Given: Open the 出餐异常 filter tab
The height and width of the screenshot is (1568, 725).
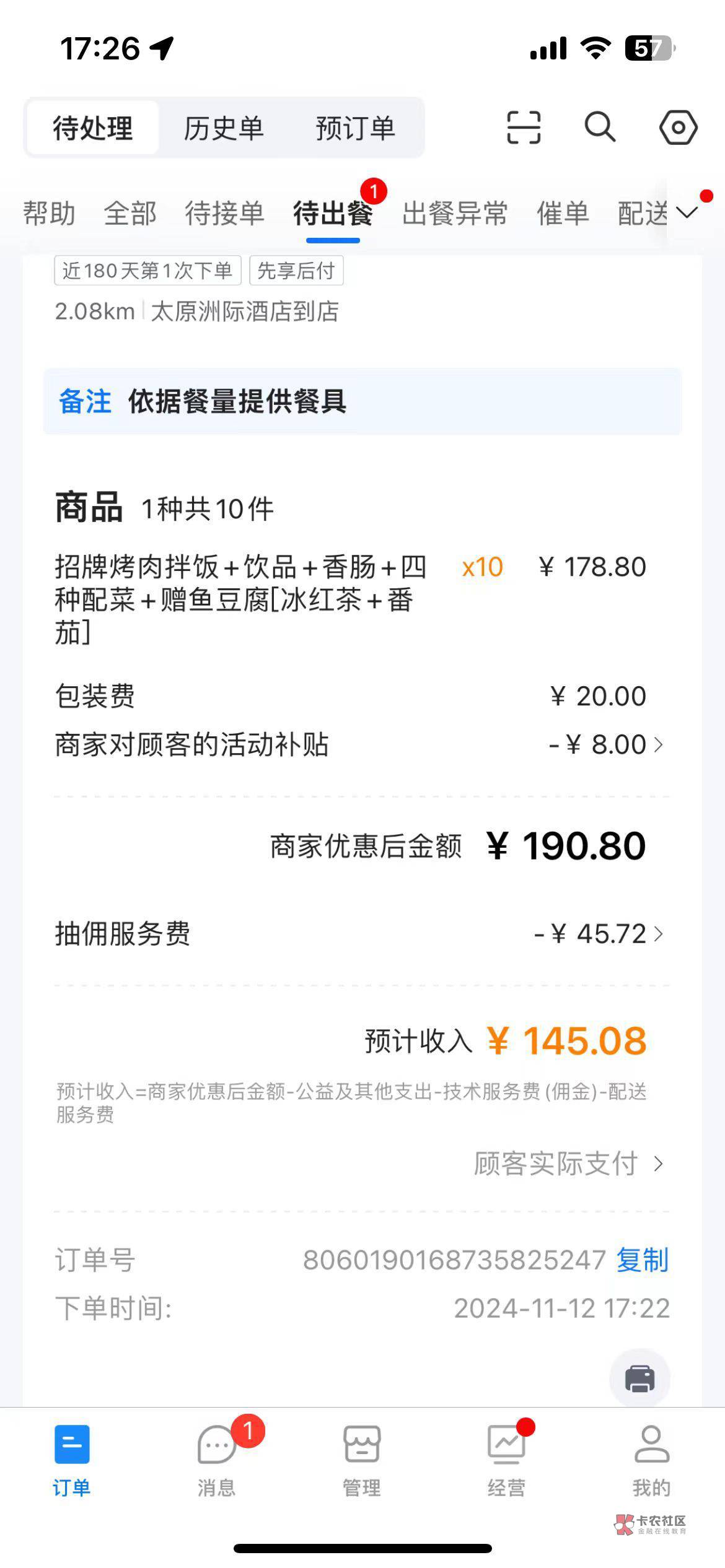Looking at the screenshot, I should click(x=455, y=214).
